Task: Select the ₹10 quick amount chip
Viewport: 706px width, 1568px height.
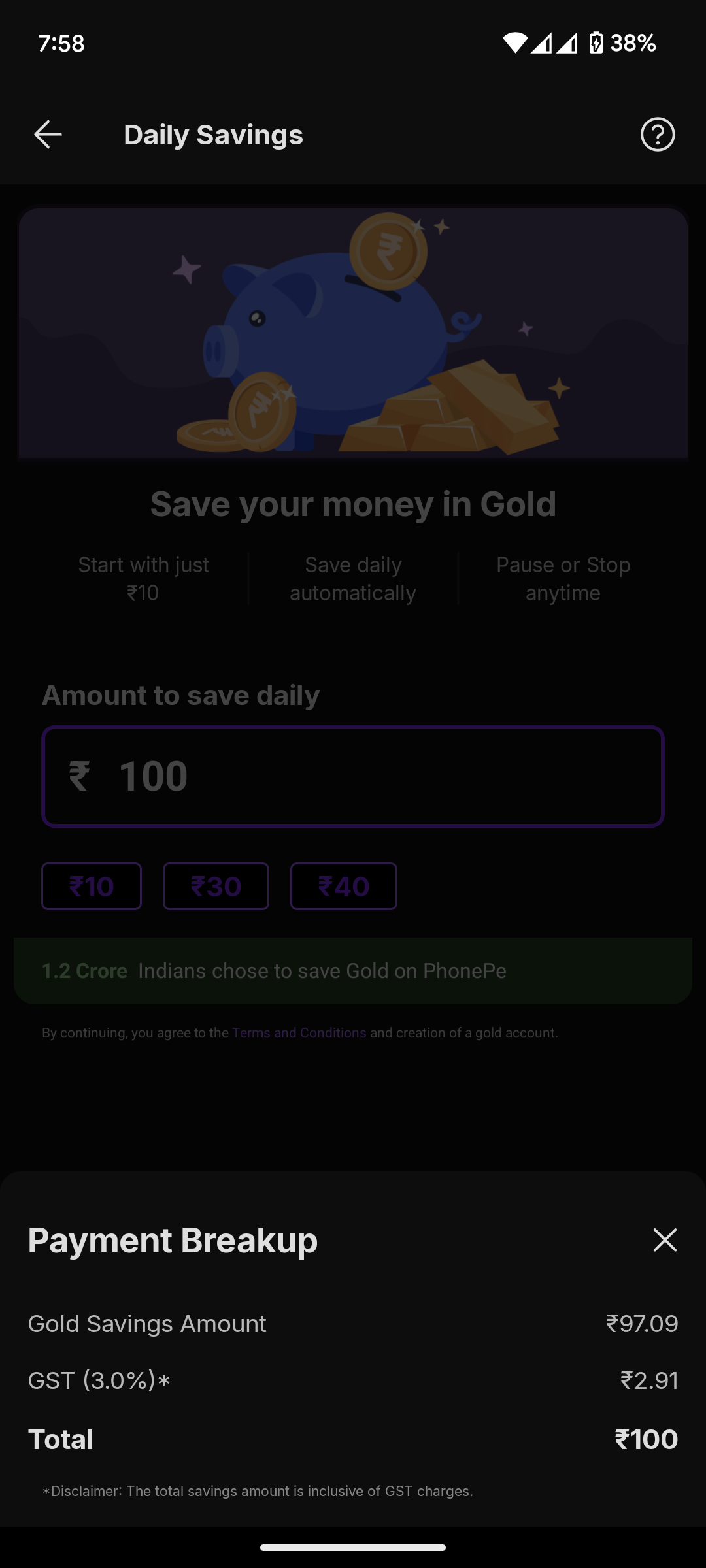Action: [92, 886]
